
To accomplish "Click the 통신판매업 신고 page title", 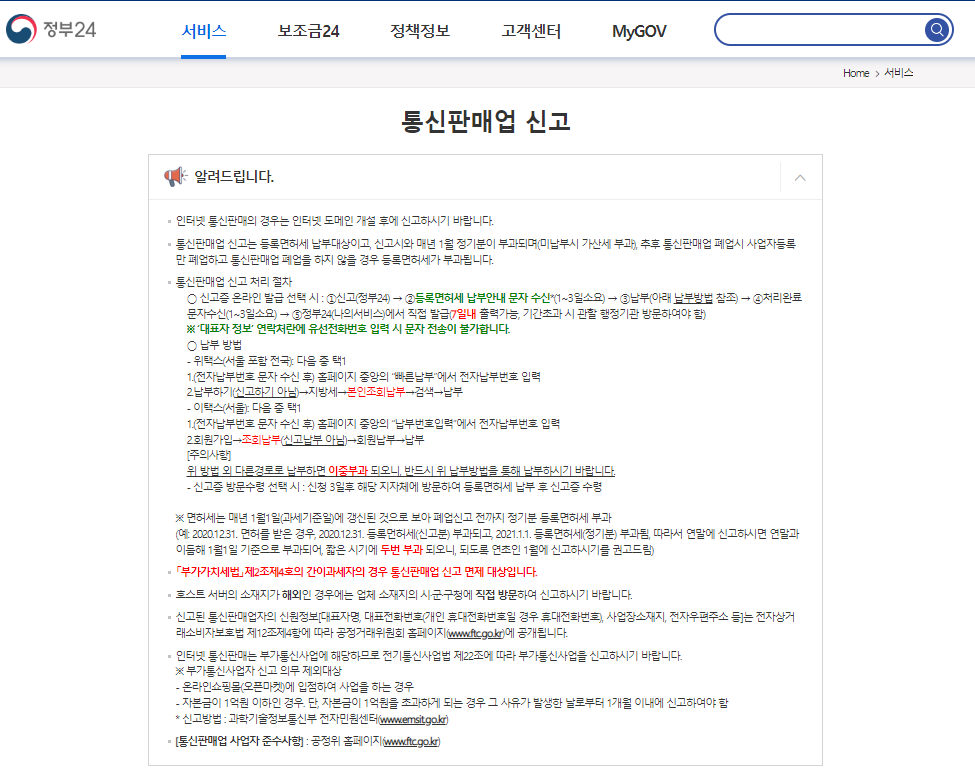I will point(487,124).
